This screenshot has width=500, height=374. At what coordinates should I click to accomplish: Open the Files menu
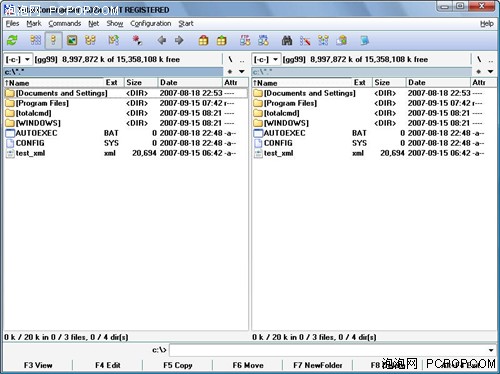click(13, 24)
